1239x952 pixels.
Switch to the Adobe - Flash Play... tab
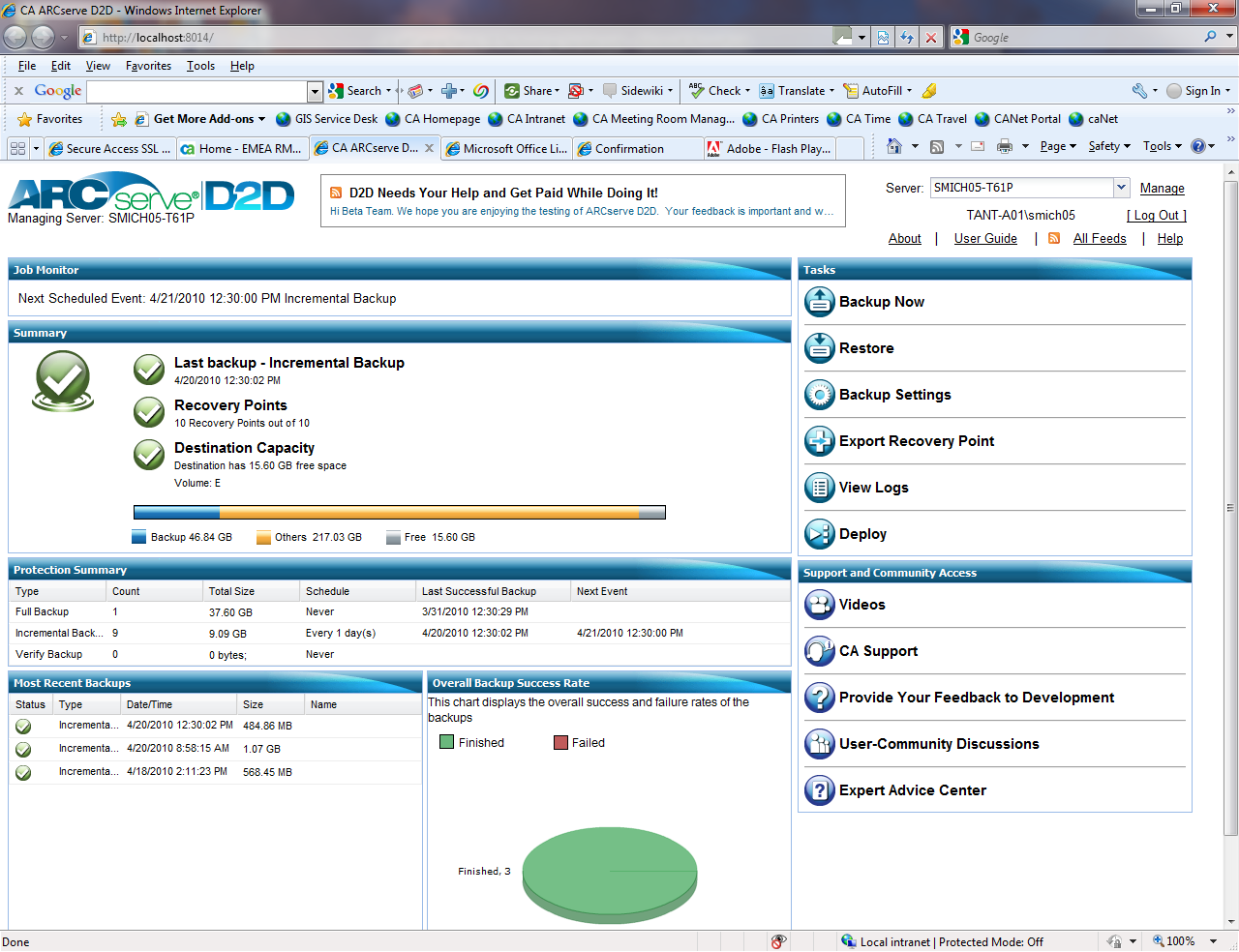771,148
